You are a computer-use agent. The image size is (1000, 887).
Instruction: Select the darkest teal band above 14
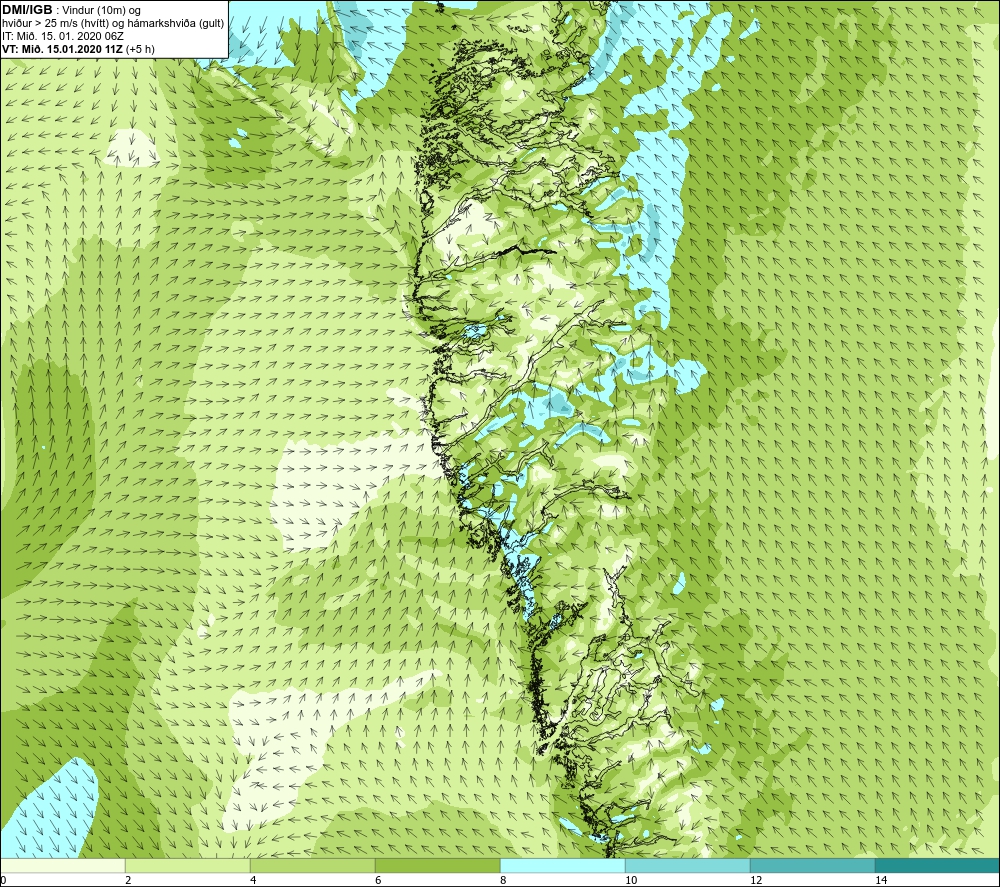tap(938, 866)
